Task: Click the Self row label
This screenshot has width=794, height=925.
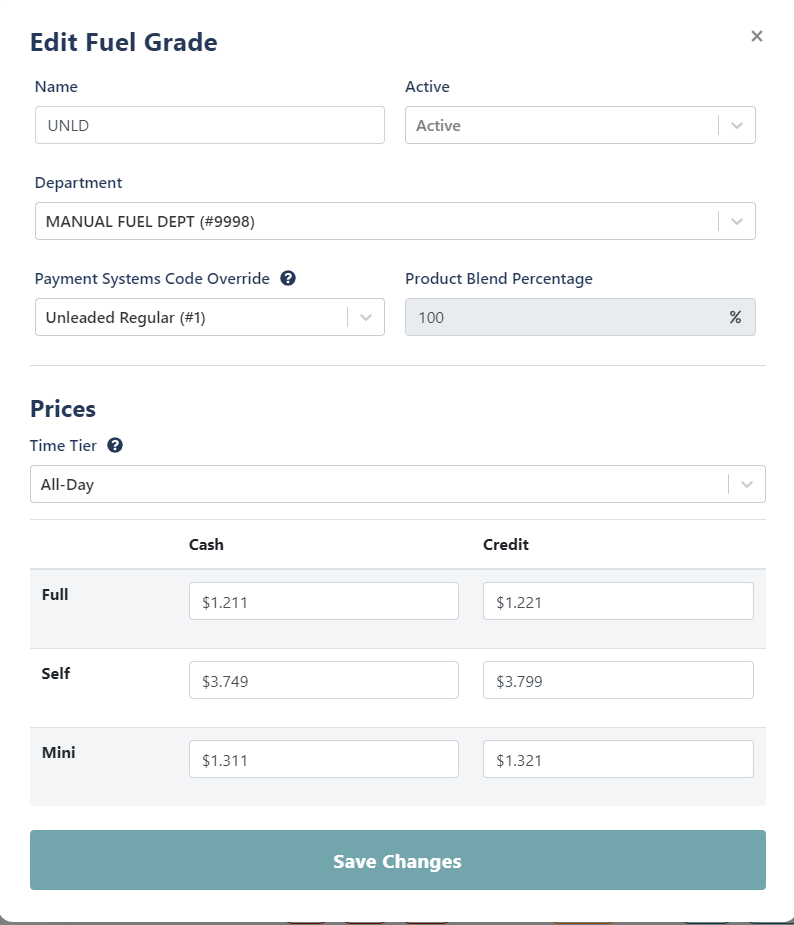Action: click(x=55, y=673)
